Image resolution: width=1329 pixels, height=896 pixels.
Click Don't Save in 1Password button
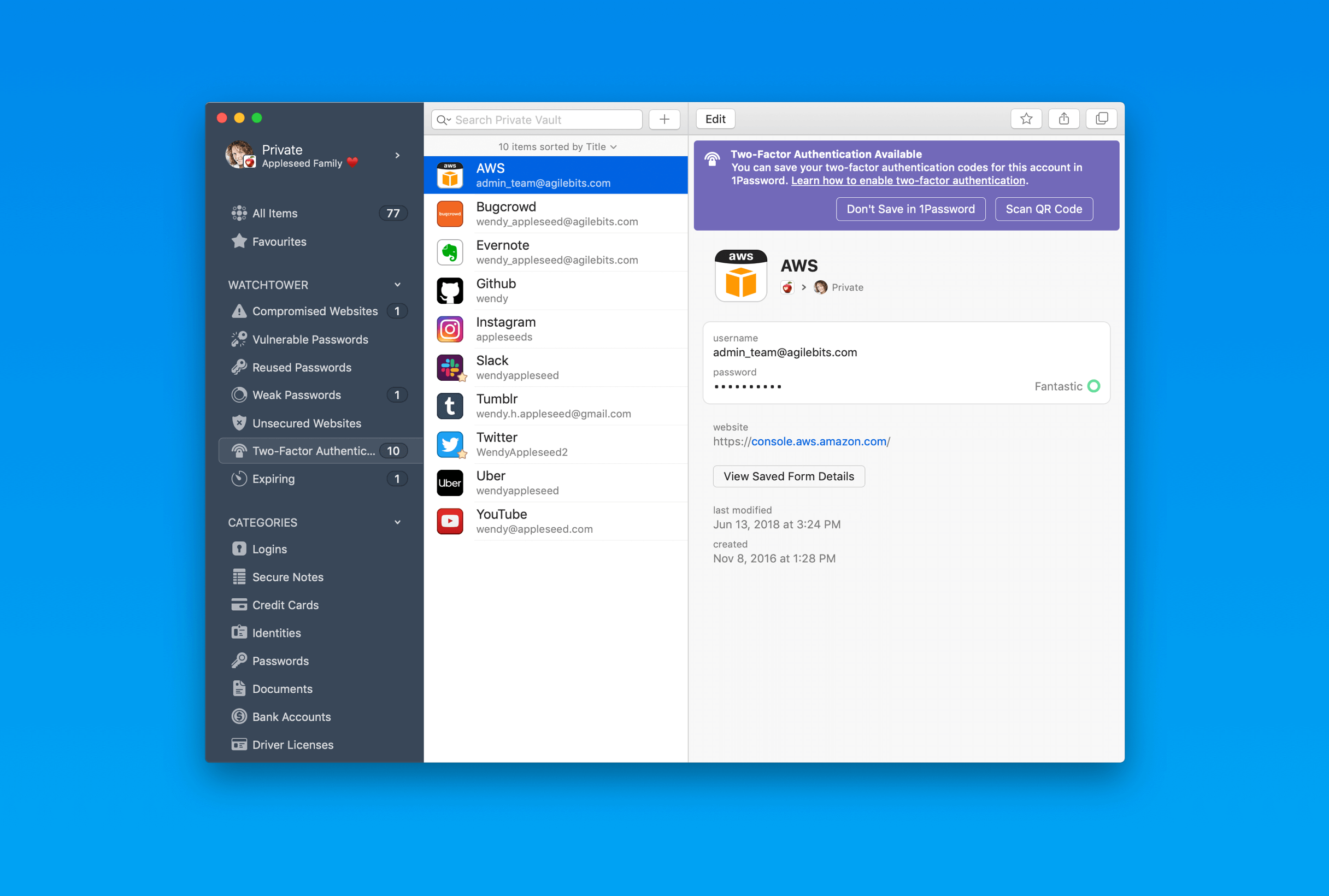[x=910, y=208]
